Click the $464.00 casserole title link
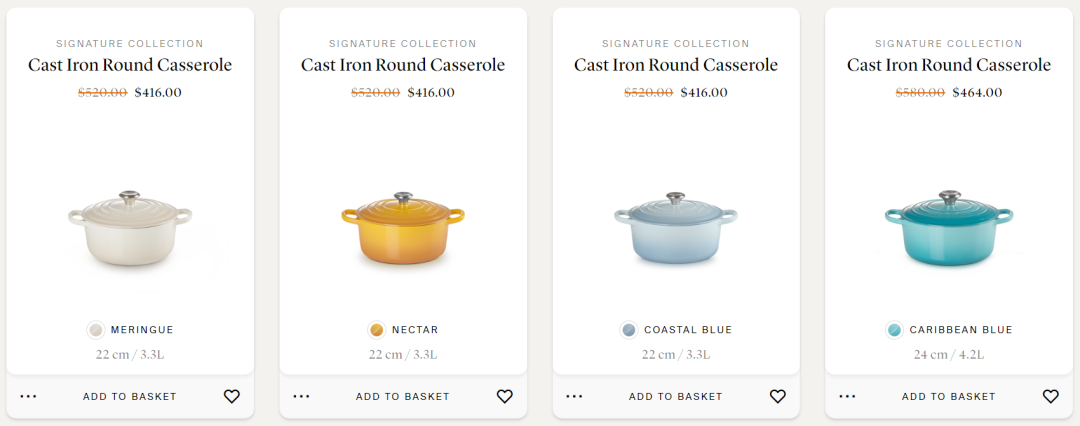Viewport: 1080px width, 426px height. pyautogui.click(x=949, y=65)
